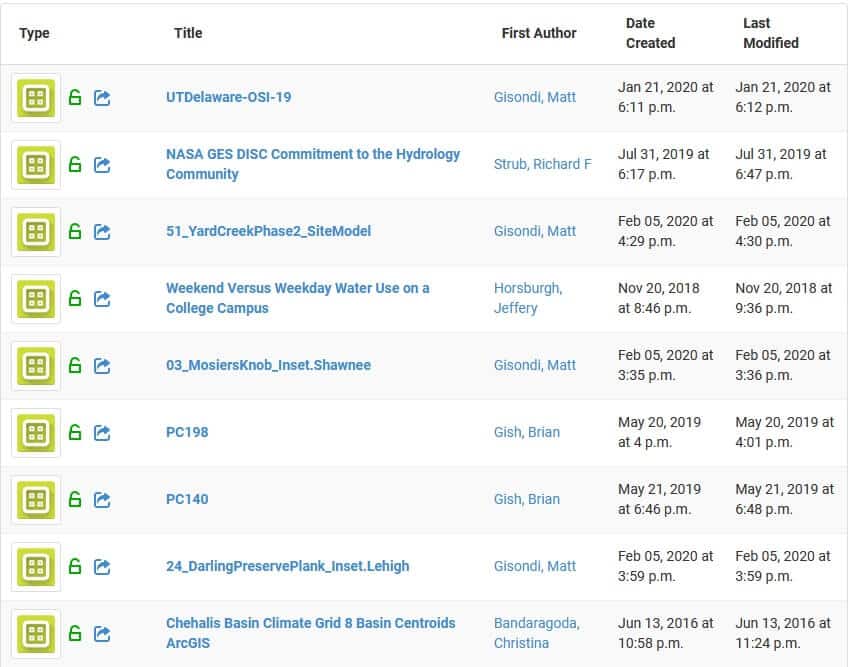The width and height of the screenshot is (851, 667).
Task: View author Bandaragoda, Christina profile
Action: 537,633
